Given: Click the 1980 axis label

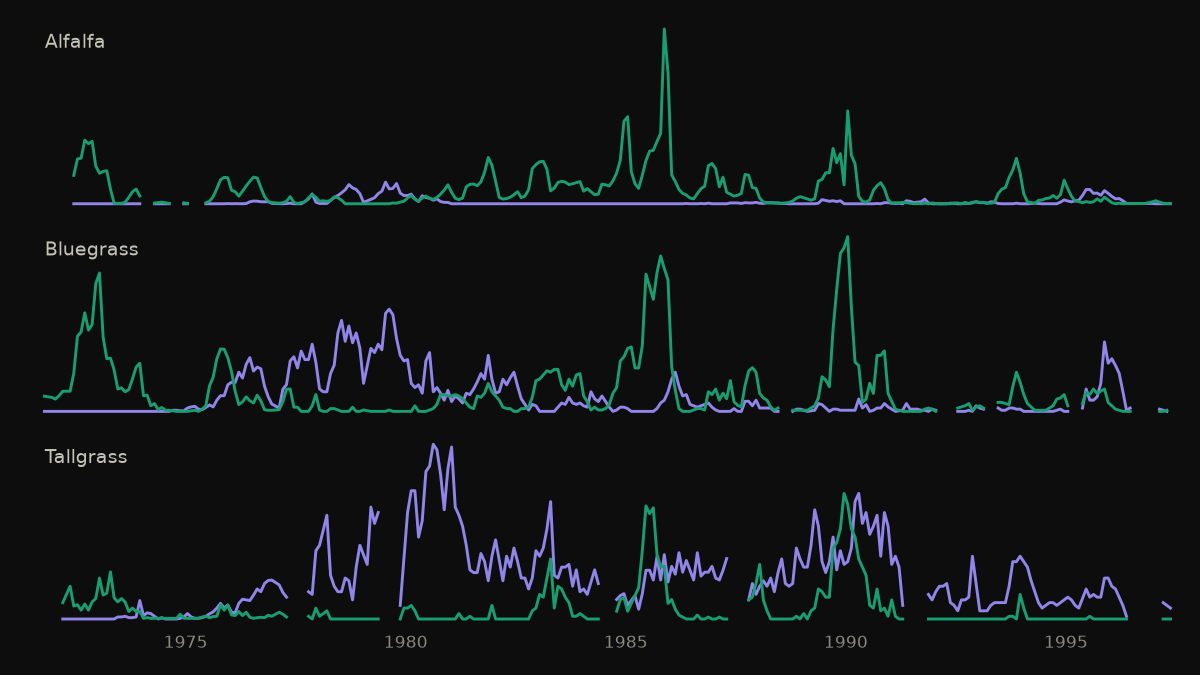Looking at the screenshot, I should 405,642.
